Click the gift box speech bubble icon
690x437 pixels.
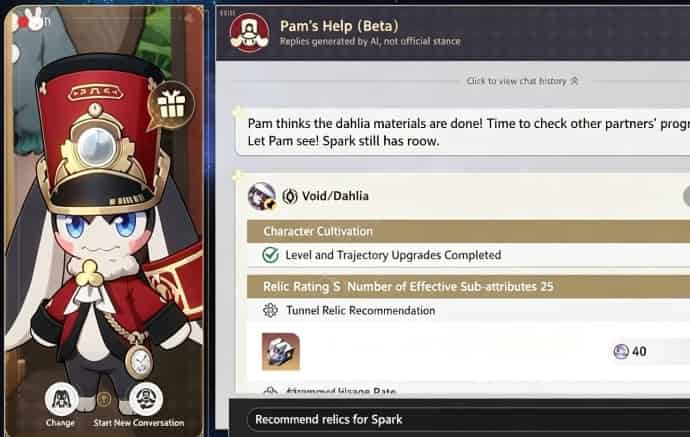pos(171,105)
